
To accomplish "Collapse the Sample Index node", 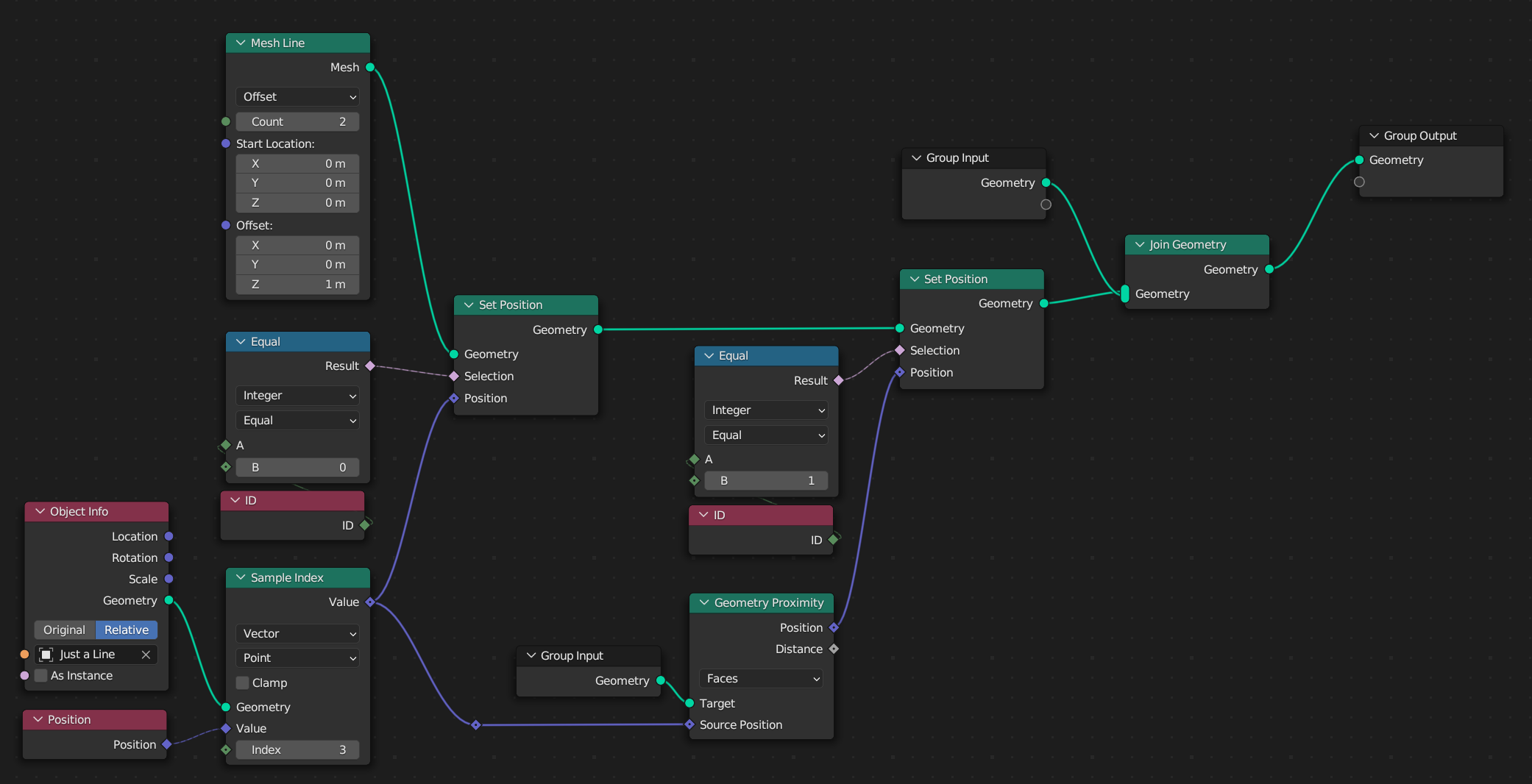I will tap(241, 577).
